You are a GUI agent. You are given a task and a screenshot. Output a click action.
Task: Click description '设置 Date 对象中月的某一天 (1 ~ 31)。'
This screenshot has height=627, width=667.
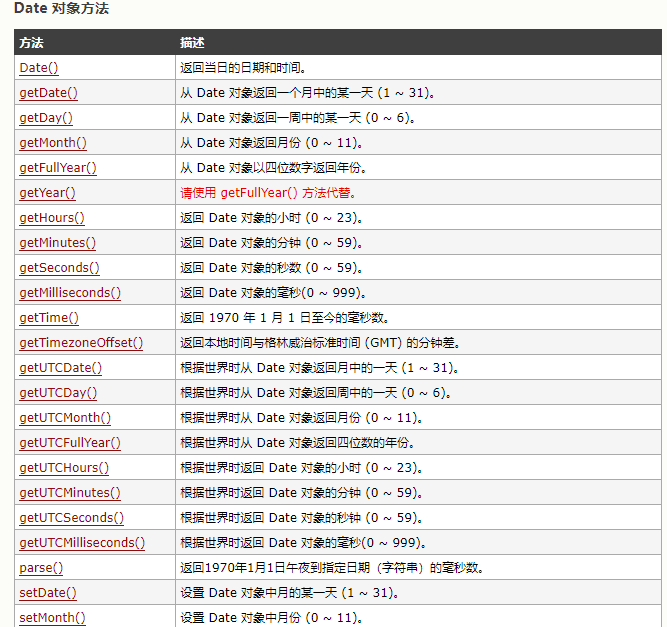[x=290, y=593]
